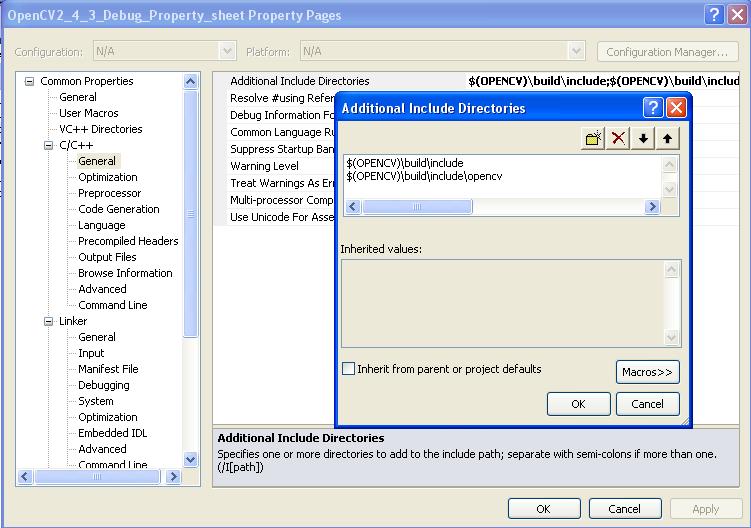Move the line up with the arrow icon
Screen dimensions: 751x528
(667, 138)
